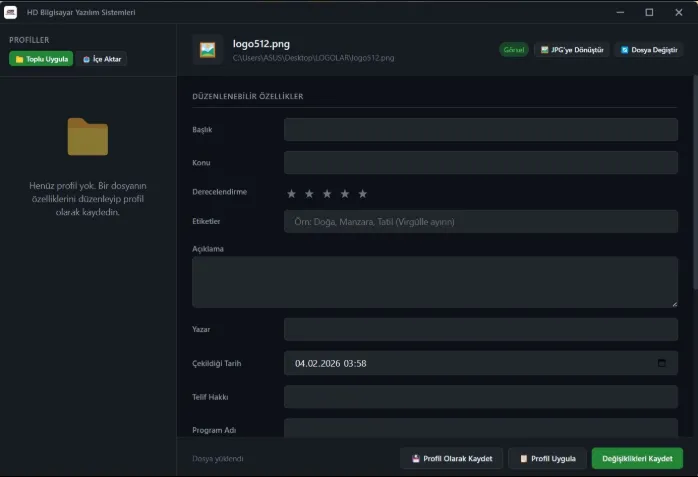The image size is (698, 477).
Task: Click the folder icon in the empty profiles panel
Action: [x=88, y=137]
